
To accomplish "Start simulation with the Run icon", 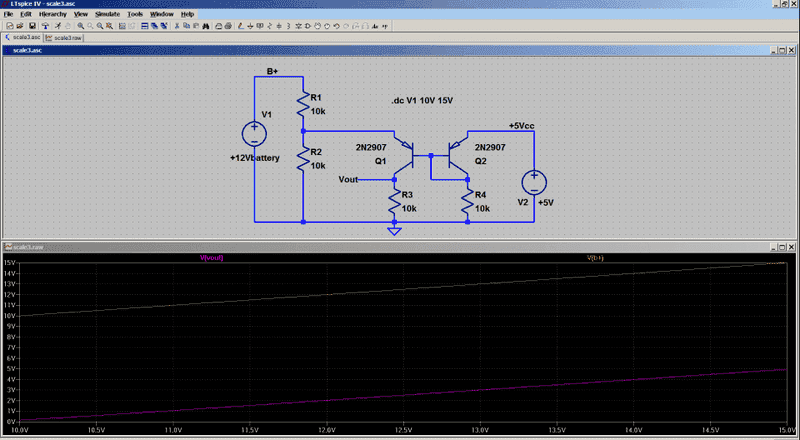I will point(58,26).
